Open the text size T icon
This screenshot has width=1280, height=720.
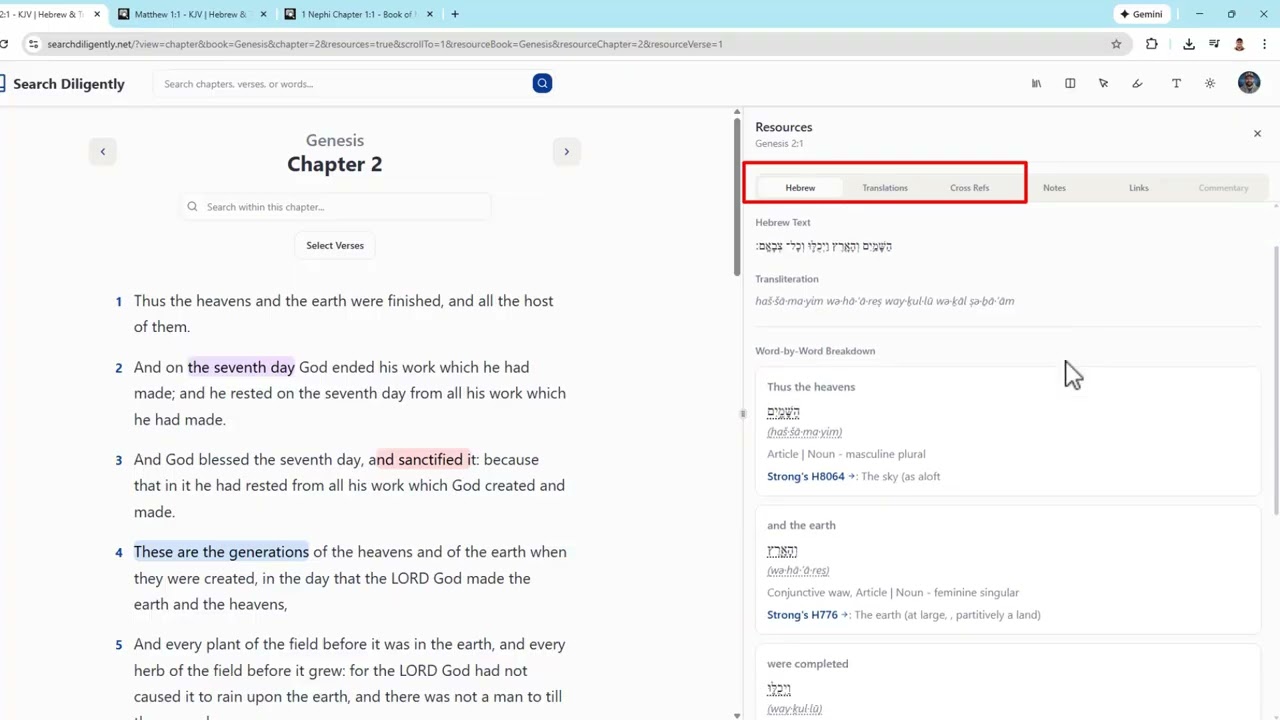(1176, 84)
